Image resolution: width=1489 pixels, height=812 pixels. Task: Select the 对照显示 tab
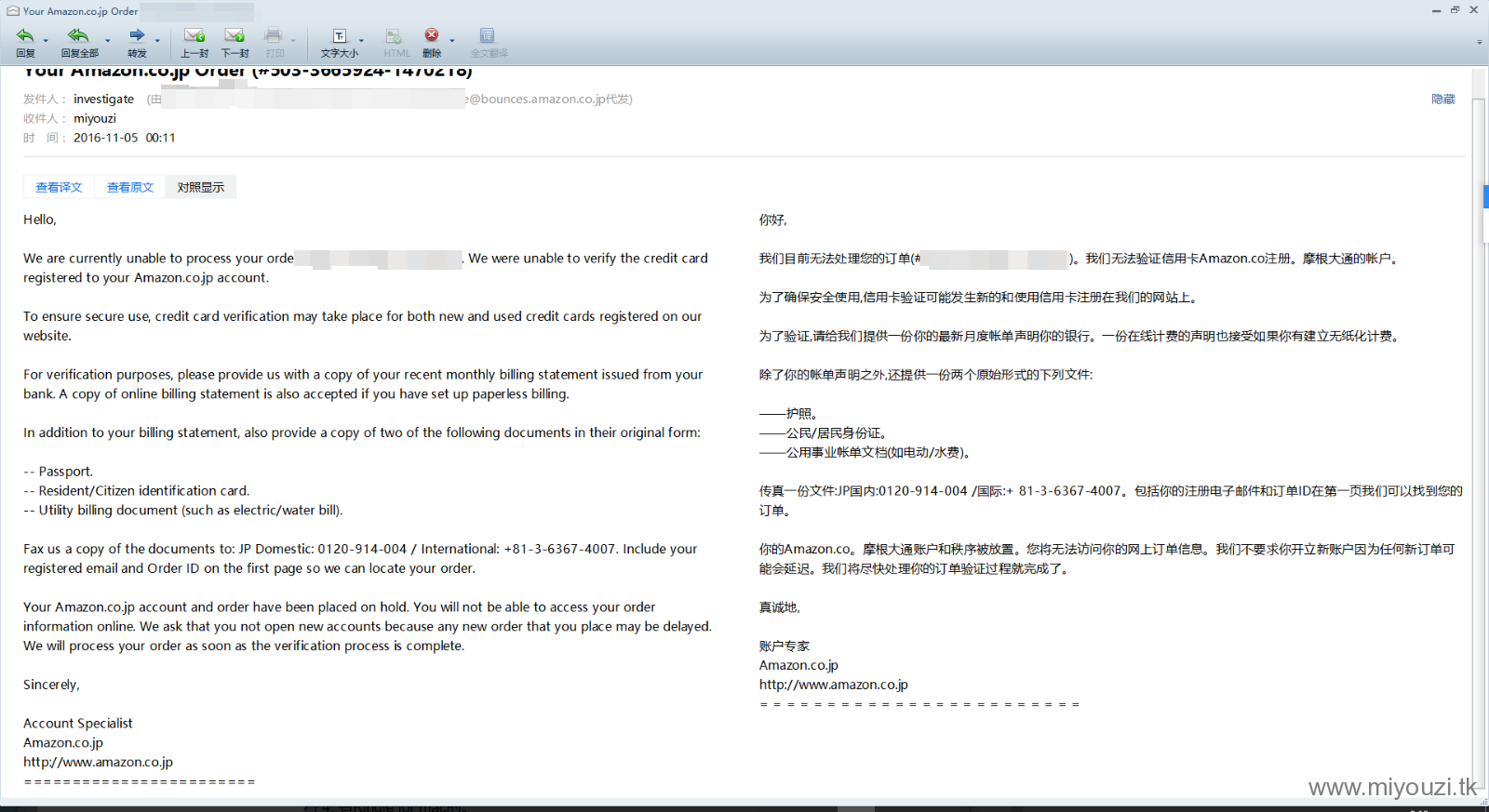click(201, 187)
